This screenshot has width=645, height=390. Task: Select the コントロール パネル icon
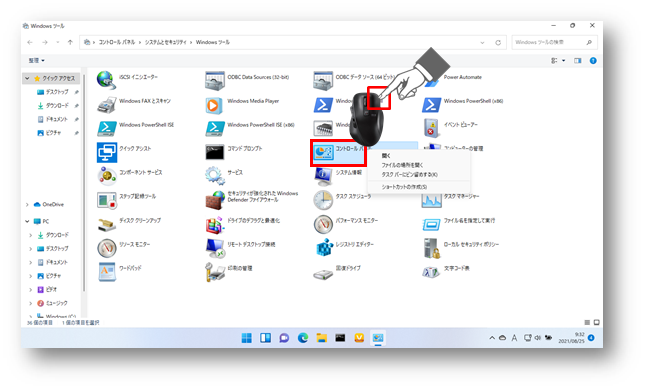323,153
